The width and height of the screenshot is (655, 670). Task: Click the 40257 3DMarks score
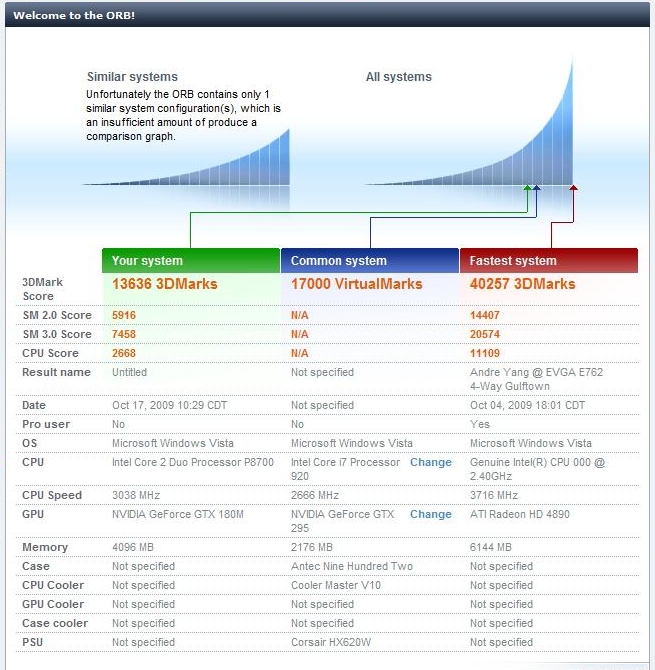click(523, 284)
